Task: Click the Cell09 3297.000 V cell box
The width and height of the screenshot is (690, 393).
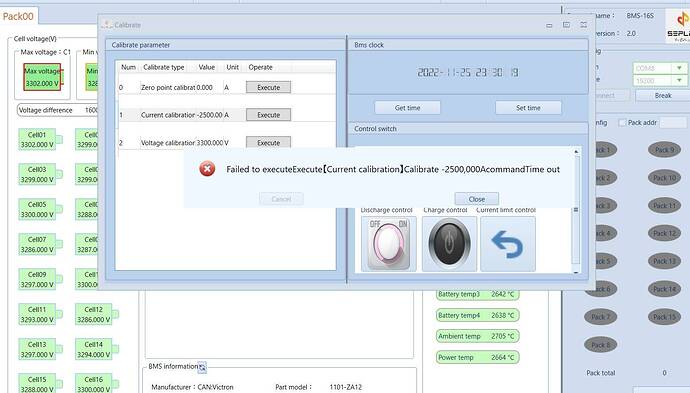Action: click(37, 279)
